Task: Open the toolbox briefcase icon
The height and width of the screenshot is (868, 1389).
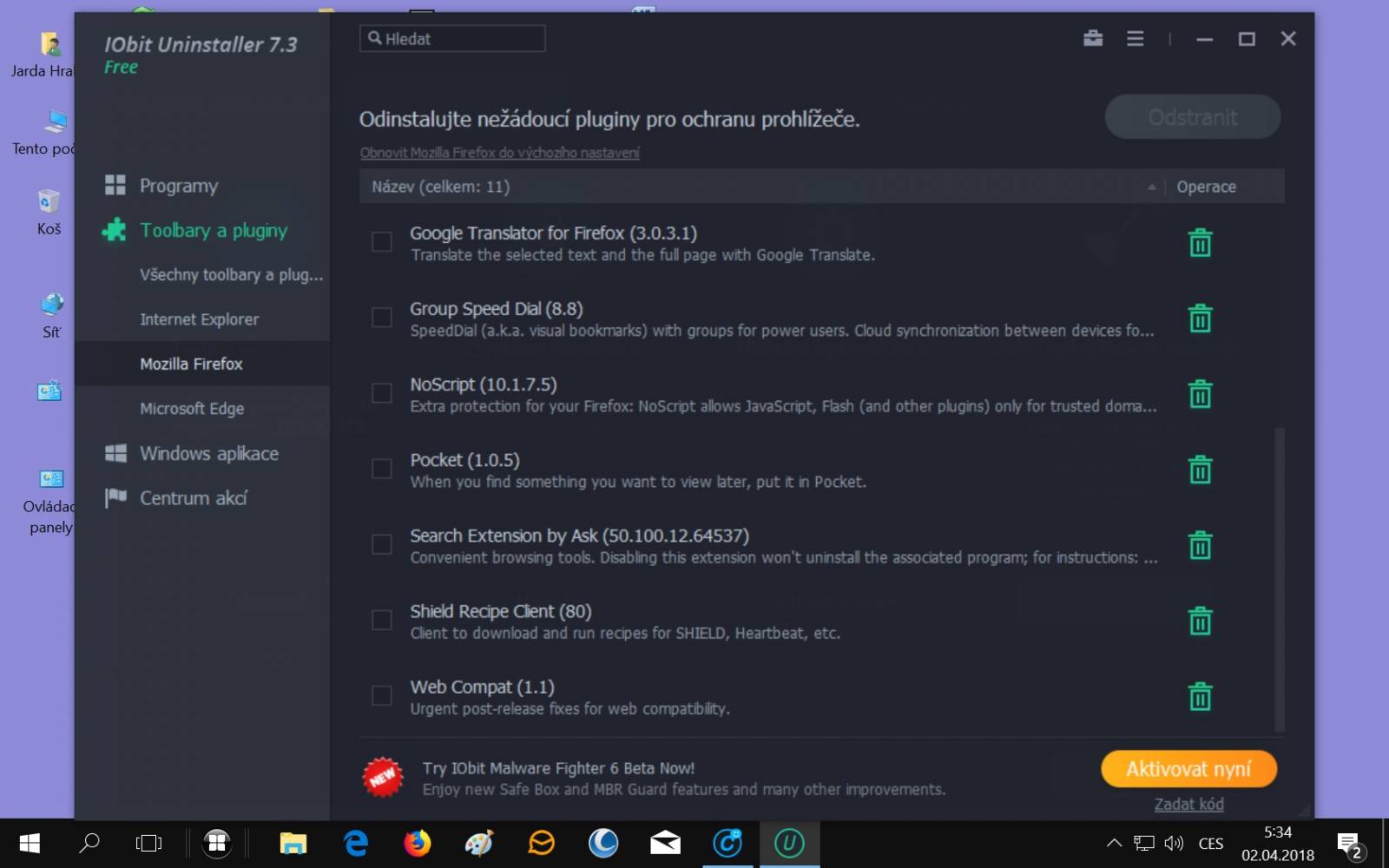Action: 1093,38
